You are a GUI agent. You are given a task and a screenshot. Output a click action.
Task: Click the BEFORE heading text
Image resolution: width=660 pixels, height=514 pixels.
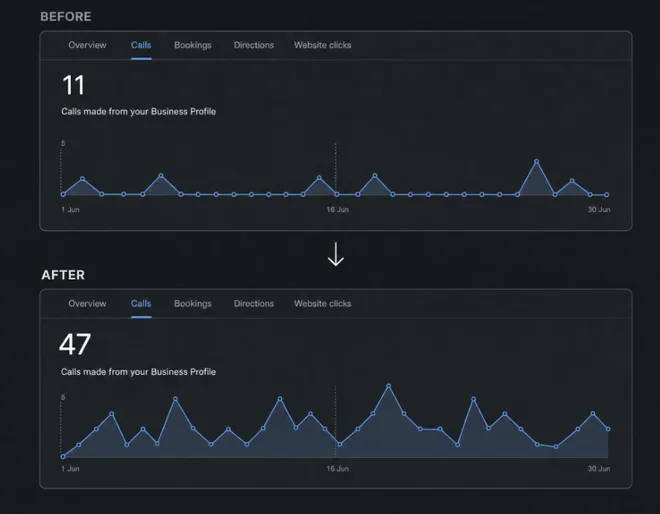[66, 16]
